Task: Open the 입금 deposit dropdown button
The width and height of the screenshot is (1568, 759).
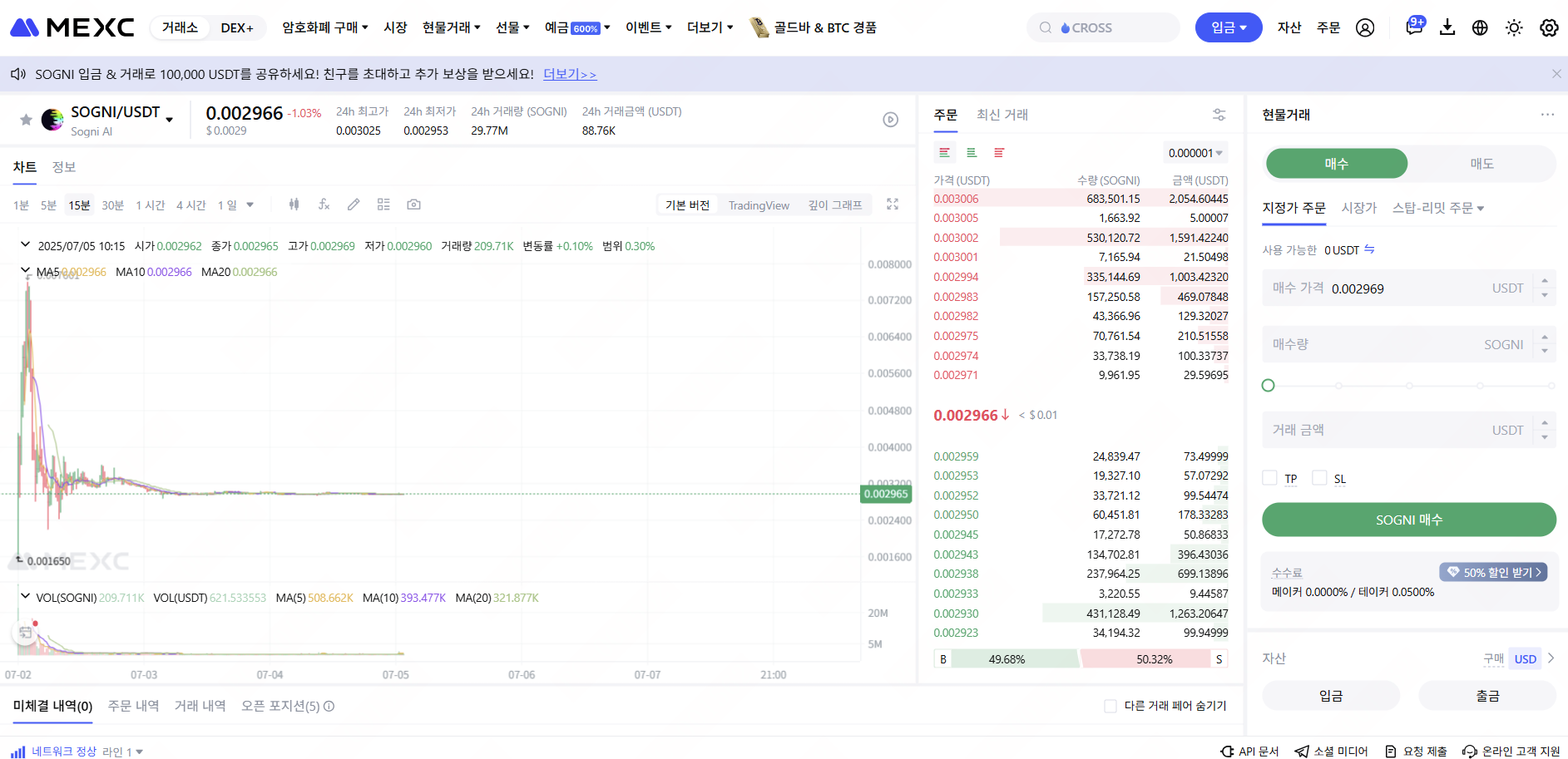Action: coord(1229,27)
